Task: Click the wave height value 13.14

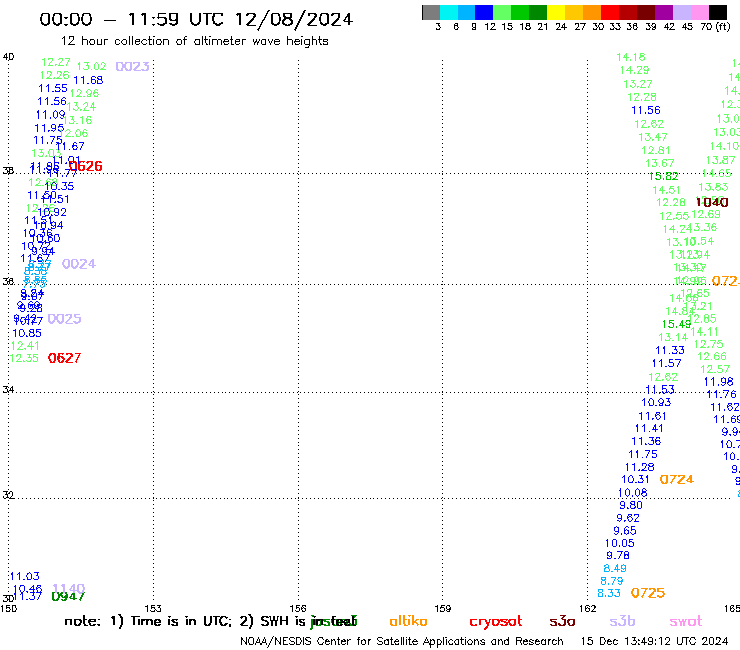Action: (x=673, y=338)
